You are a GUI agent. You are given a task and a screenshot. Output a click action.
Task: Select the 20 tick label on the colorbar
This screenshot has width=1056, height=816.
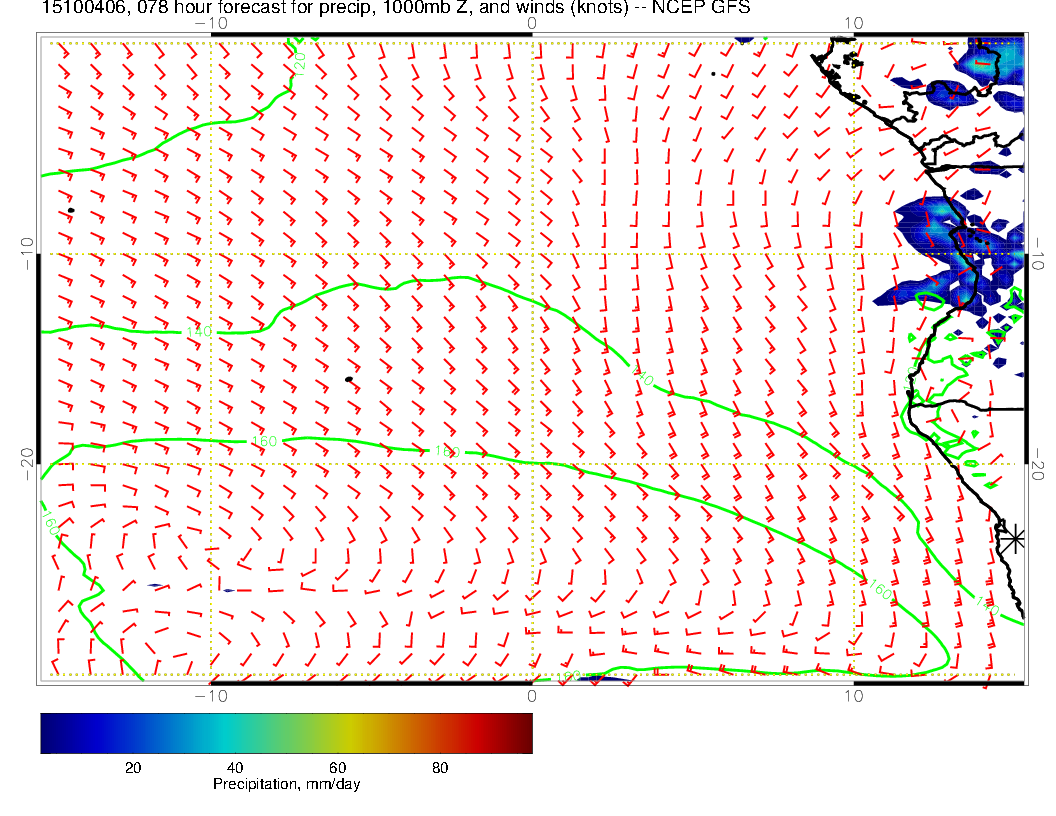coord(132,767)
